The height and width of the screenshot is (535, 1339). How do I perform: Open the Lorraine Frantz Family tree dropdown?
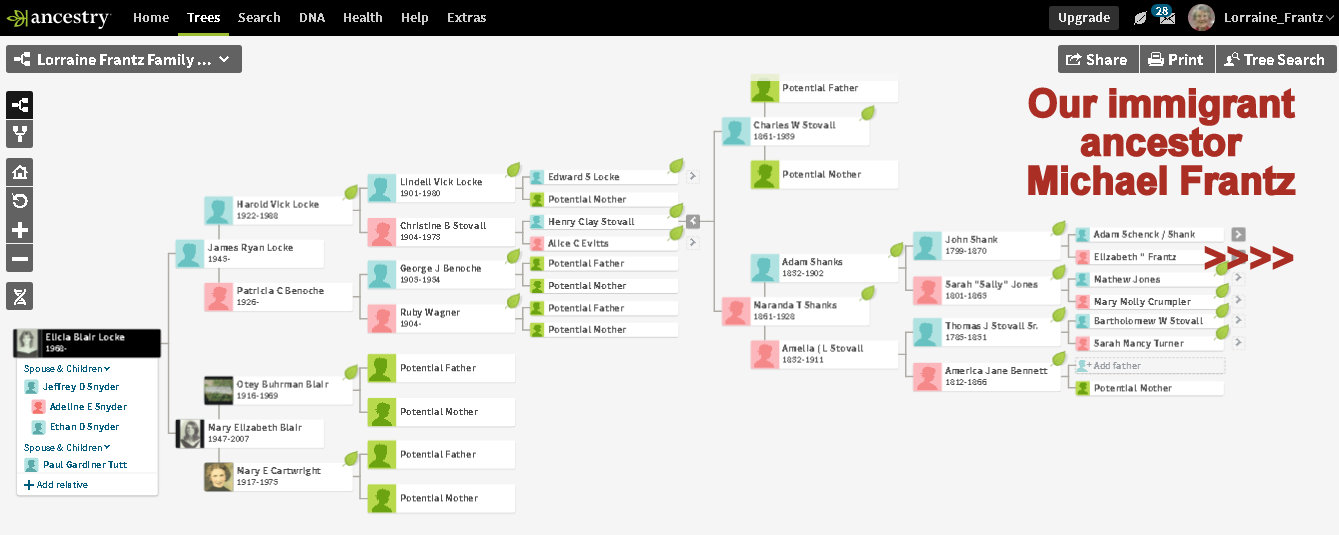(124, 60)
